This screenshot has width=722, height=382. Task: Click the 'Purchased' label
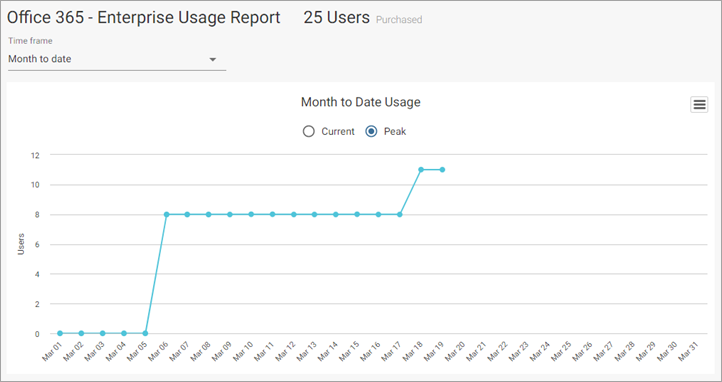pyautogui.click(x=399, y=20)
